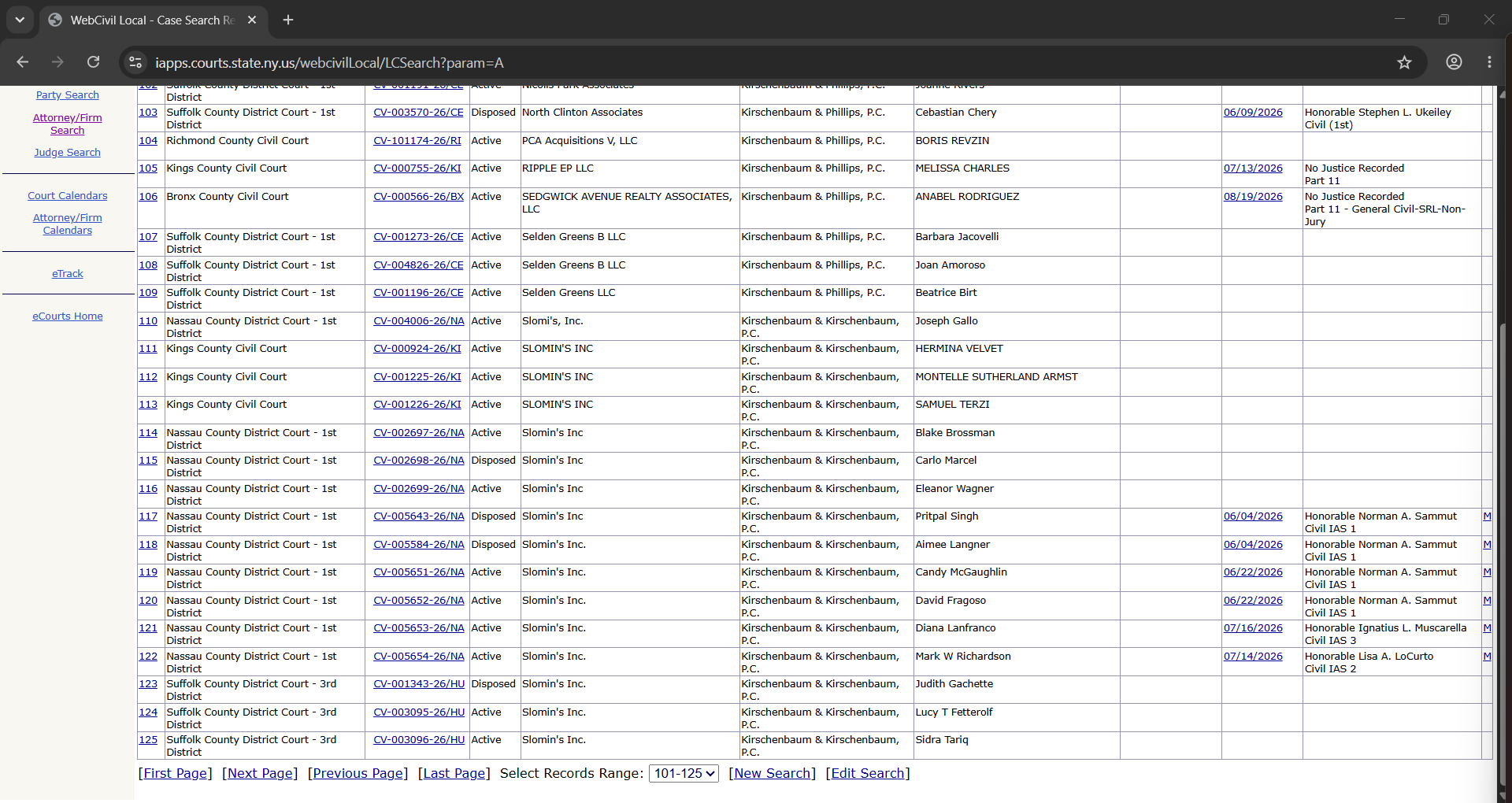
Task: Open the Party Search sidebar link
Action: [68, 95]
